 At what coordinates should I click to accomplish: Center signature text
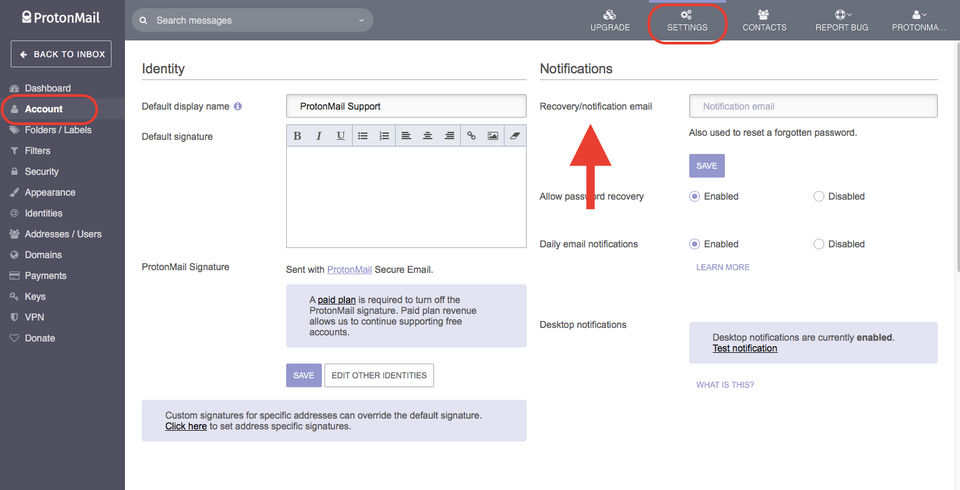click(427, 136)
